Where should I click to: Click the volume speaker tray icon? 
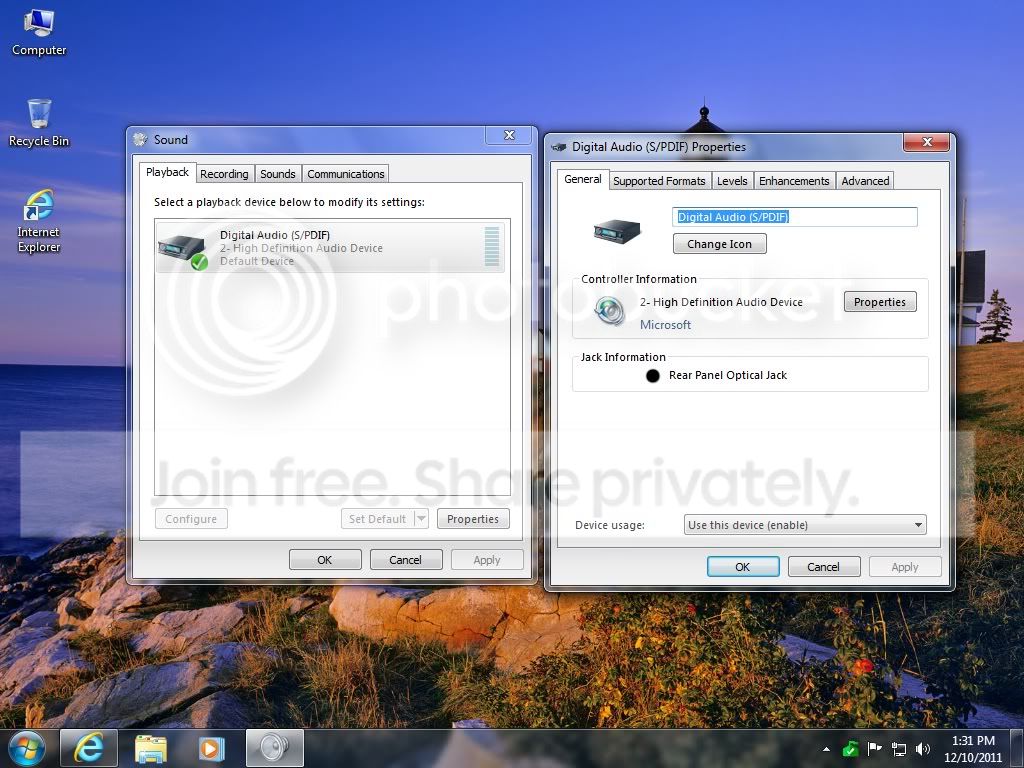point(922,749)
